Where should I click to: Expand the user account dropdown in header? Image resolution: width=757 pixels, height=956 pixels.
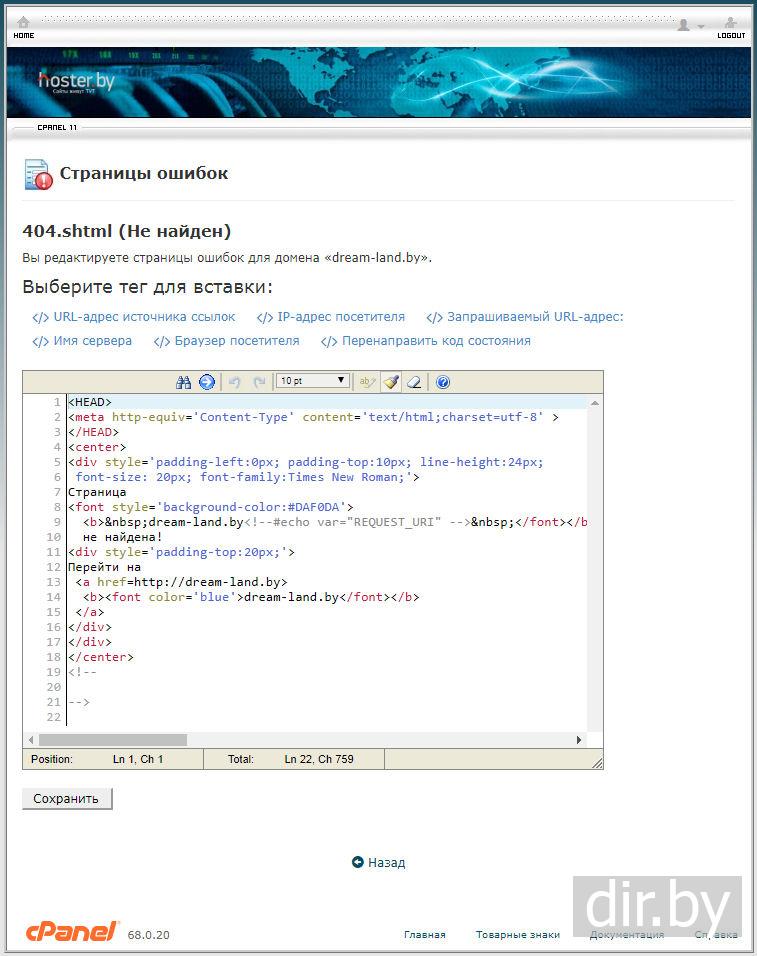690,26
